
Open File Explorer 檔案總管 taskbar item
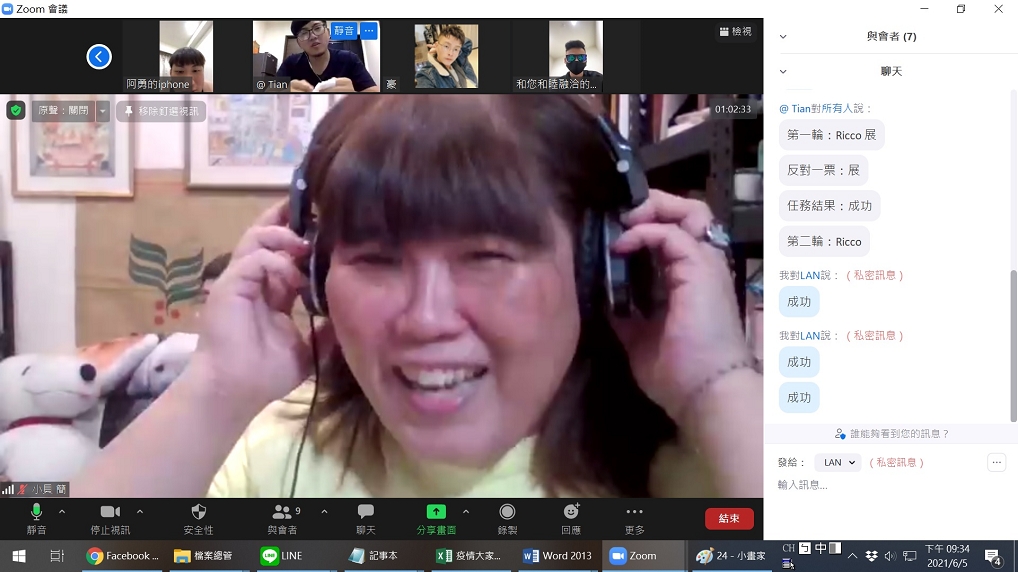click(203, 556)
